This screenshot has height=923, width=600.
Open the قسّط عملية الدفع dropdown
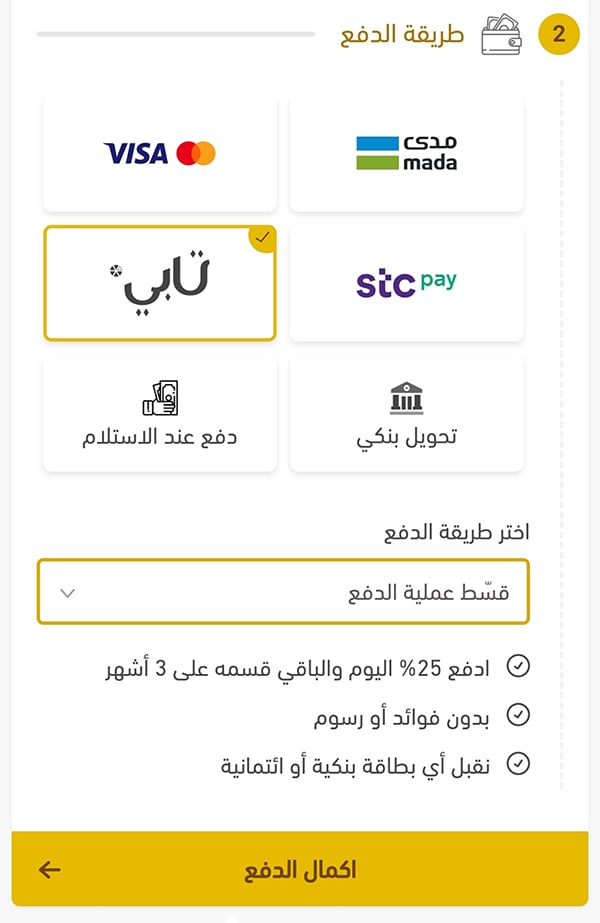pyautogui.click(x=283, y=592)
